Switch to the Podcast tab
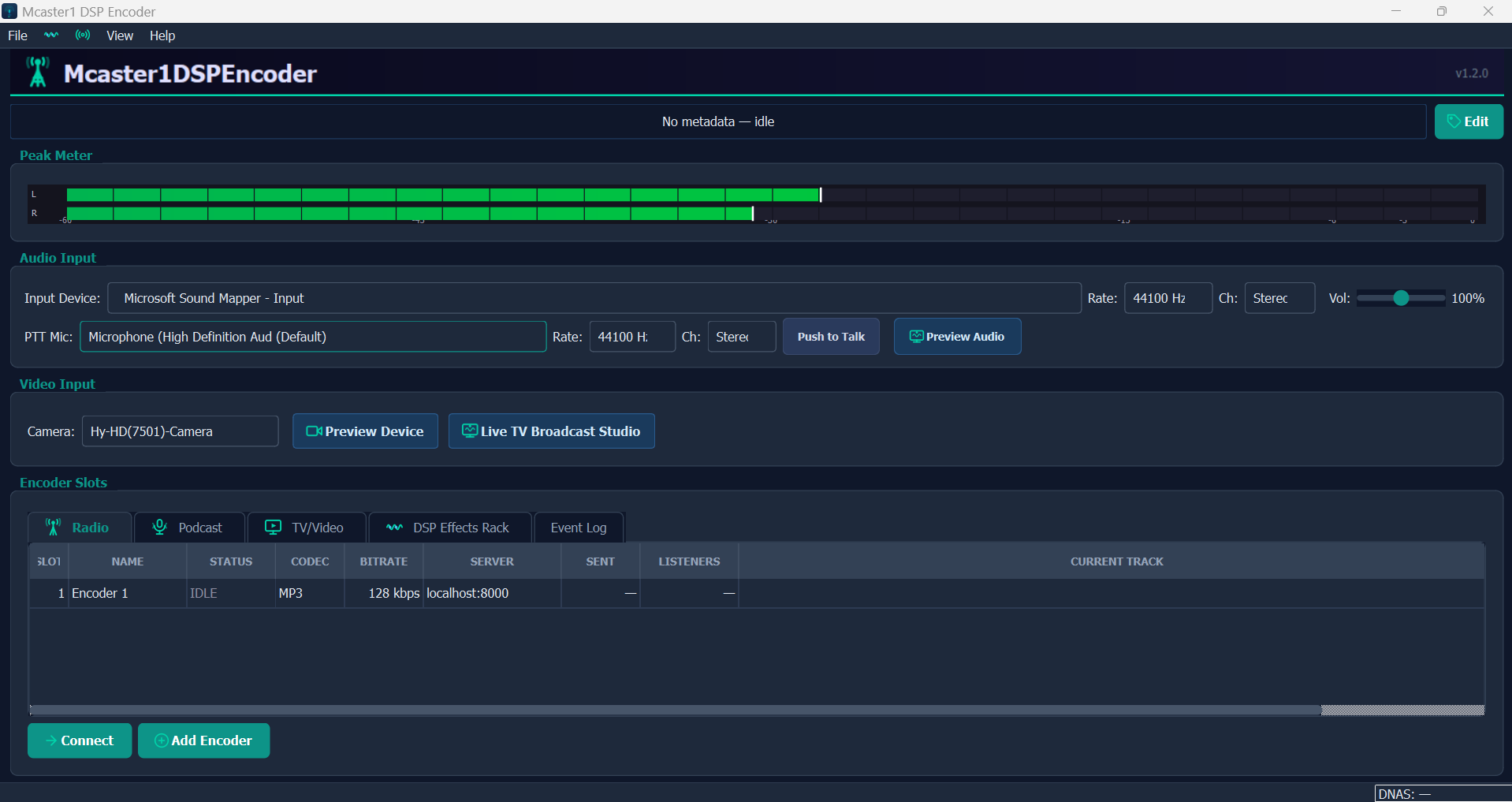 pyautogui.click(x=188, y=528)
